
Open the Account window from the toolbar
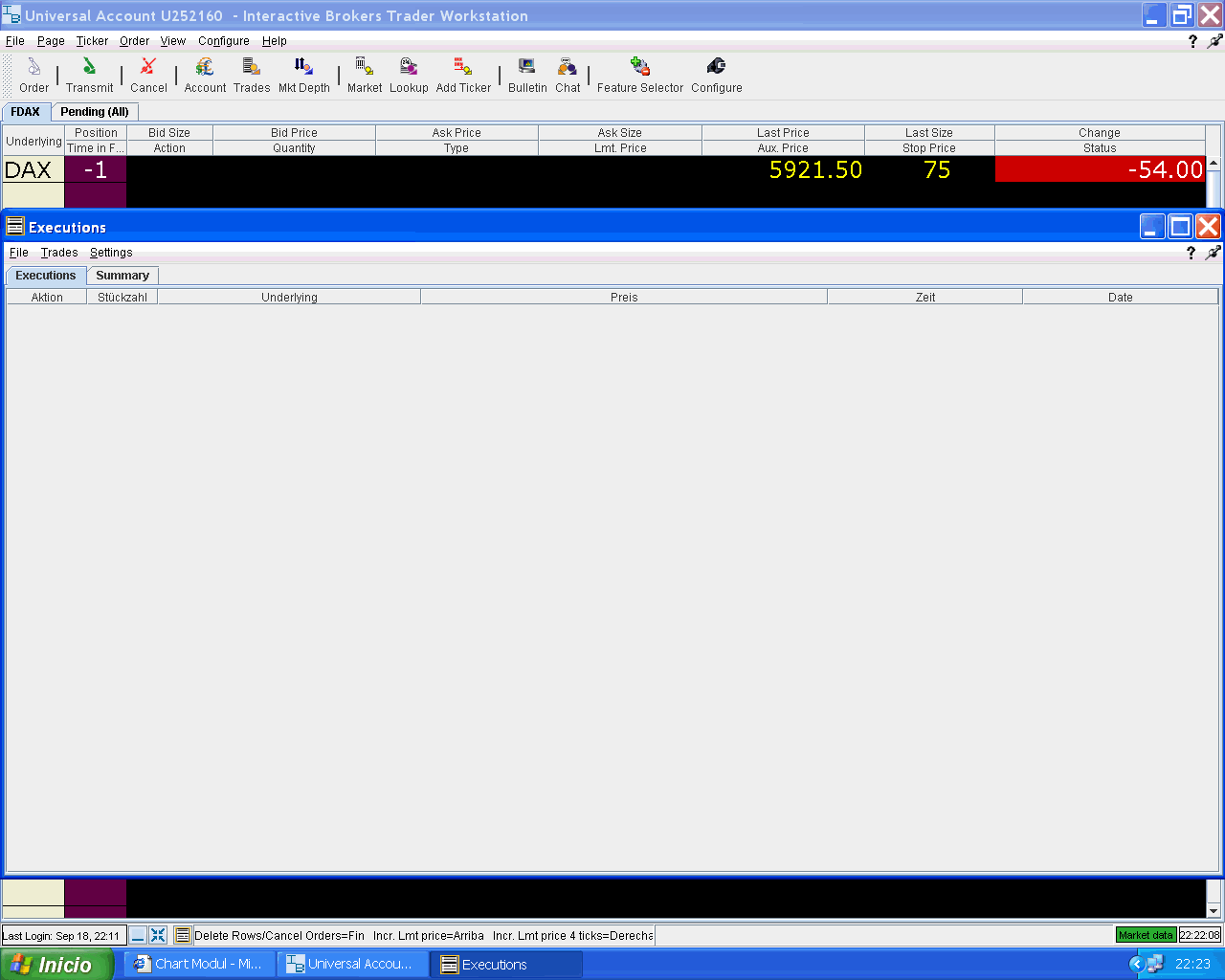(205, 75)
